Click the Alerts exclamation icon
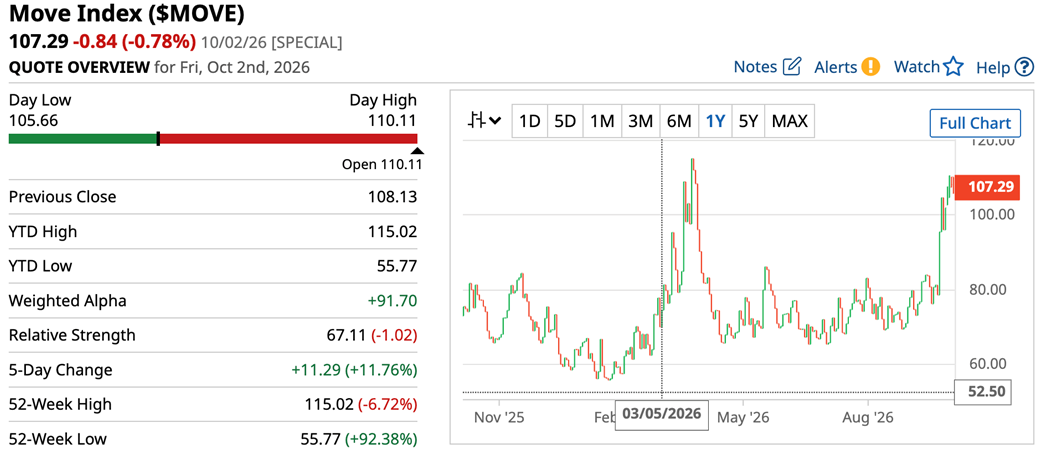The height and width of the screenshot is (457, 1040). [871, 66]
